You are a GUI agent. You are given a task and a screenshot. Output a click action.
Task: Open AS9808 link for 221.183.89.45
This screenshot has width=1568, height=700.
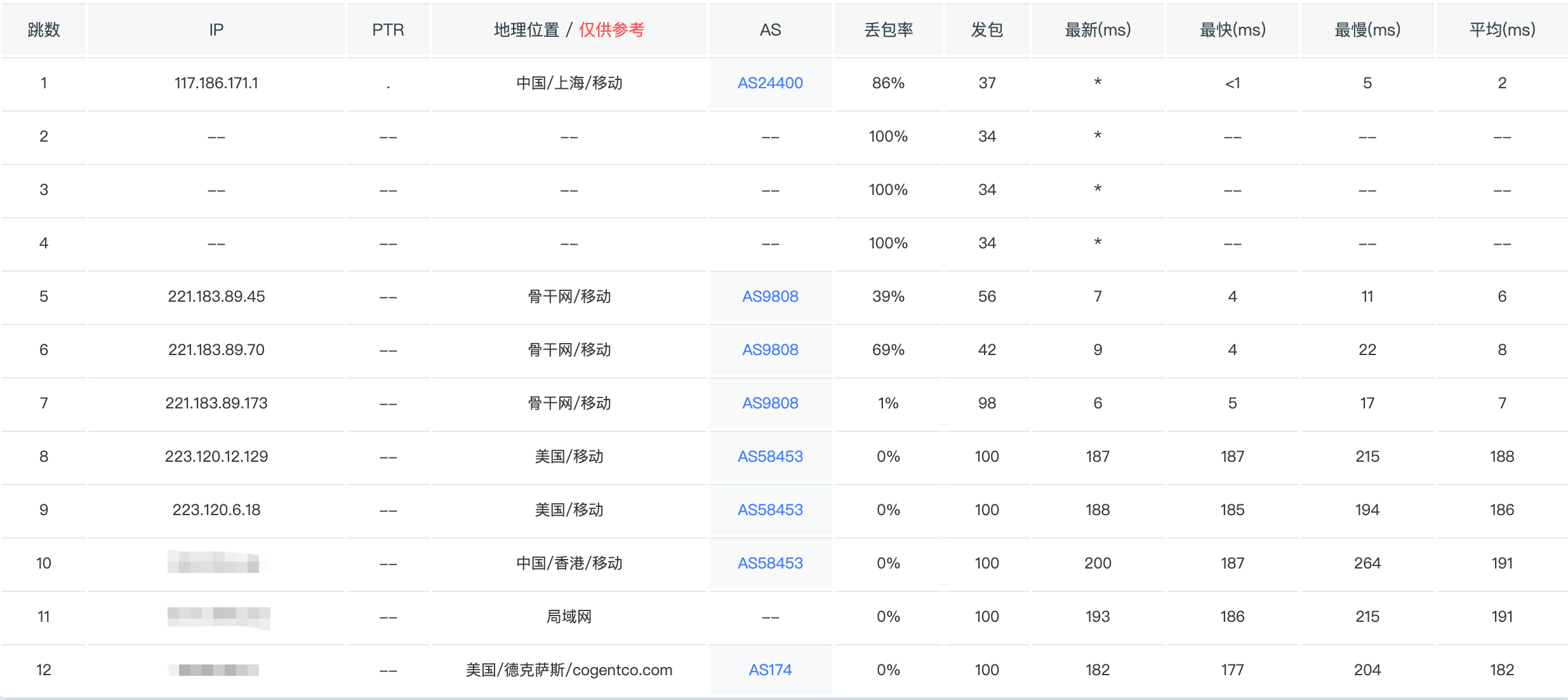pyautogui.click(x=770, y=297)
